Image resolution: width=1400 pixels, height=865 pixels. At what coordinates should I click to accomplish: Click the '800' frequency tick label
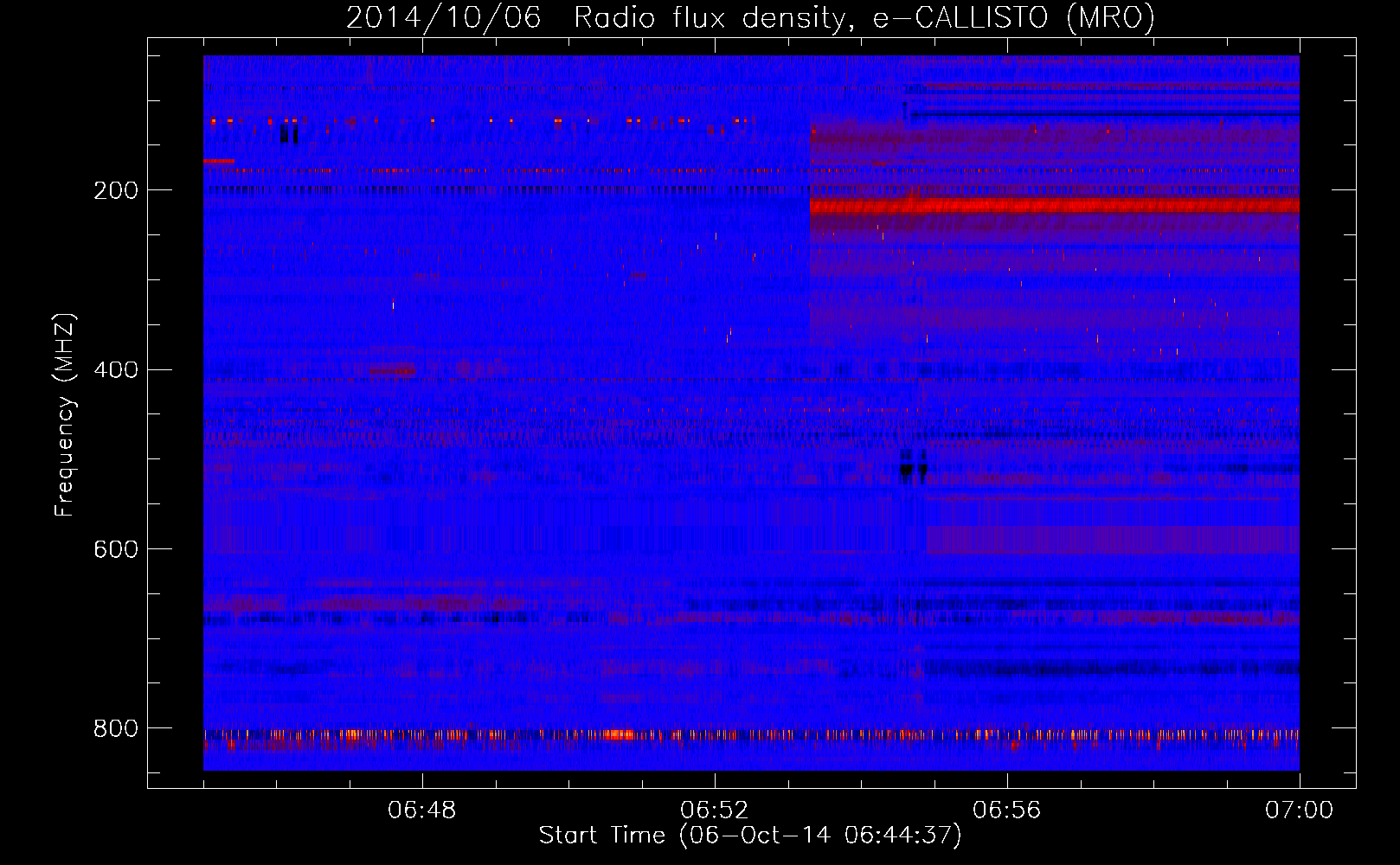click(x=116, y=729)
